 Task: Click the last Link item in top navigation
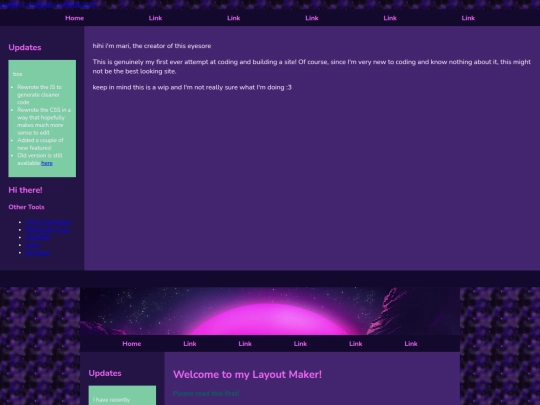coord(468,18)
